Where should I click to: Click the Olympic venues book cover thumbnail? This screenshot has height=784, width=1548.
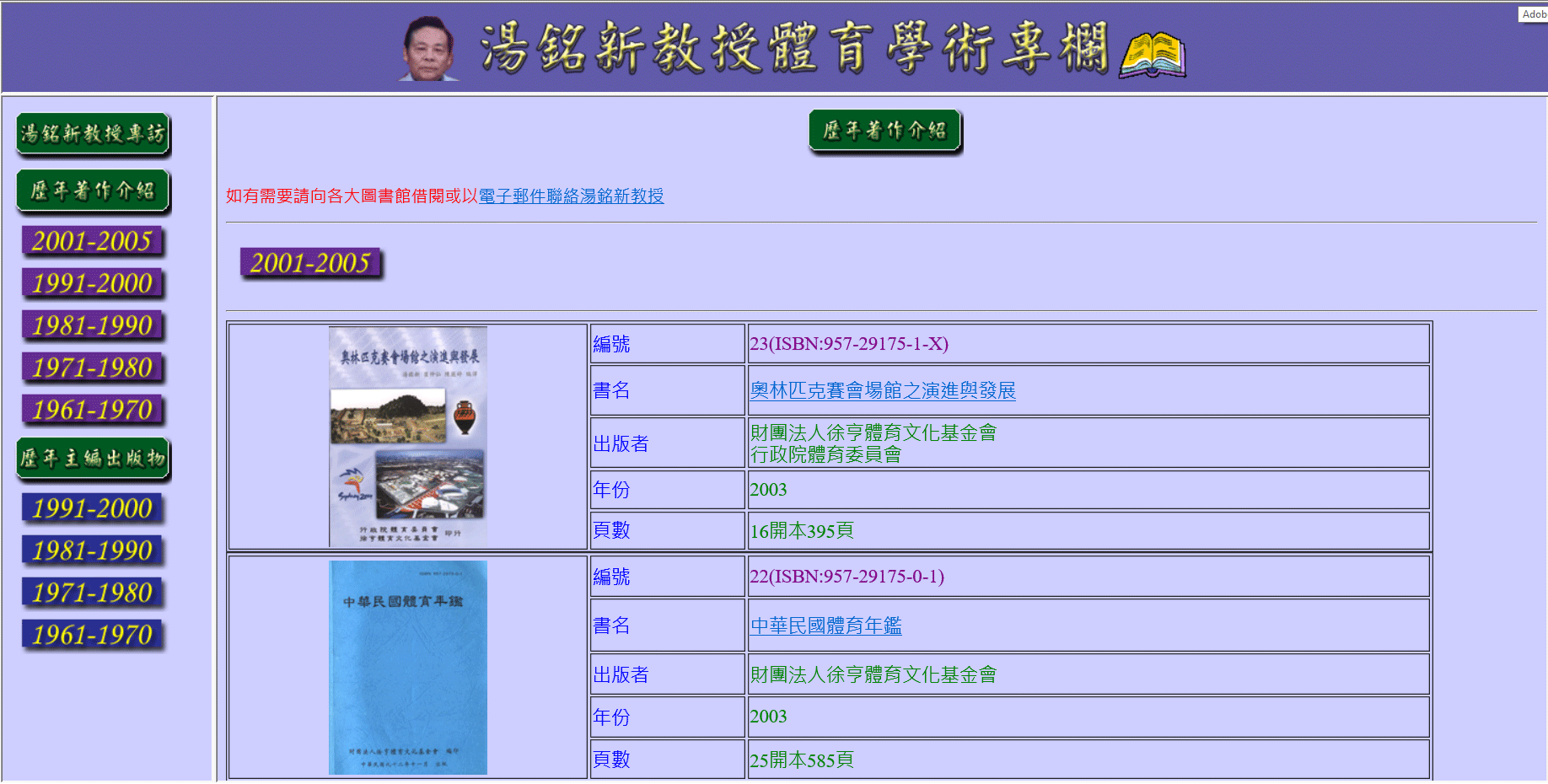point(408,436)
